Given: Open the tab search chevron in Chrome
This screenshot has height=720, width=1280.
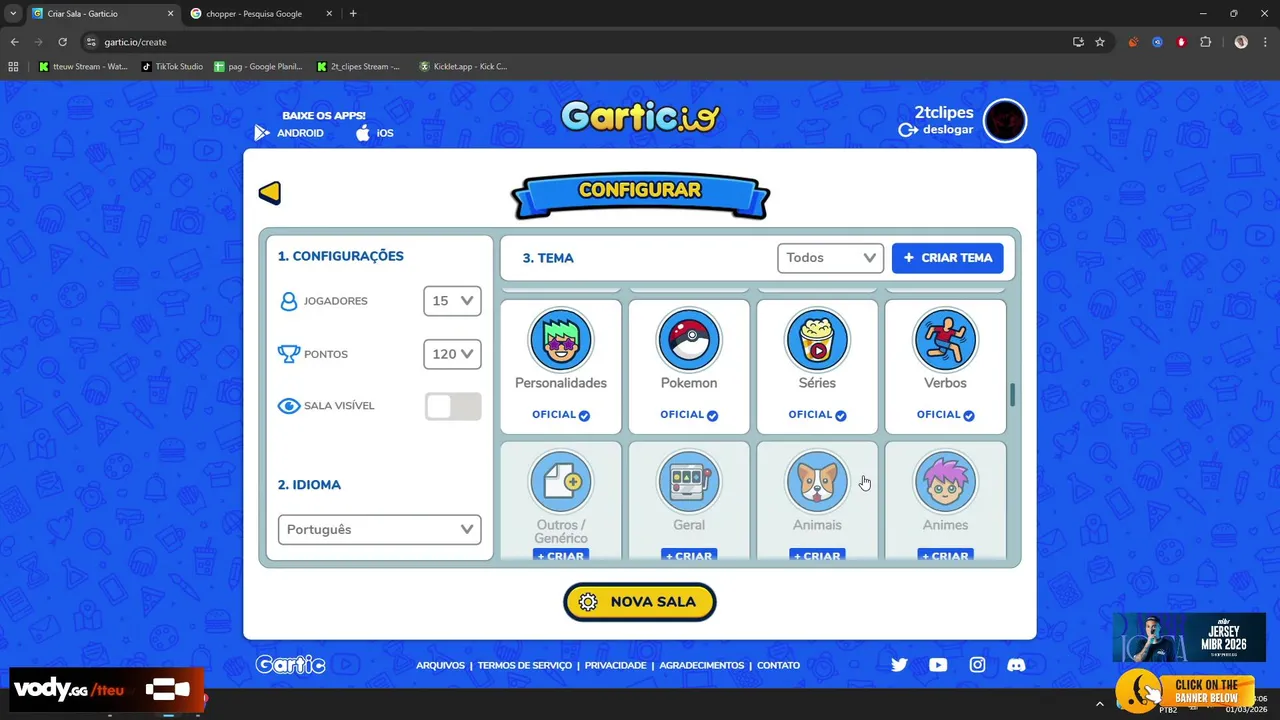Looking at the screenshot, I should tap(13, 14).
